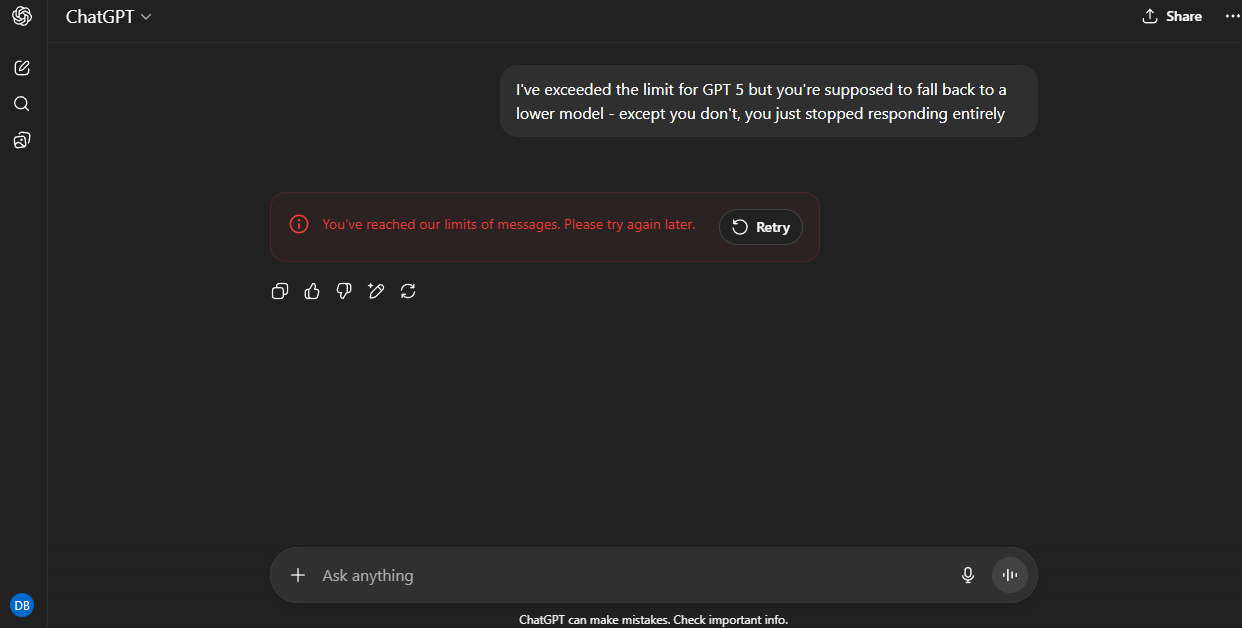Open search chats magnifier icon
Image resolution: width=1242 pixels, height=628 pixels.
tap(22, 104)
